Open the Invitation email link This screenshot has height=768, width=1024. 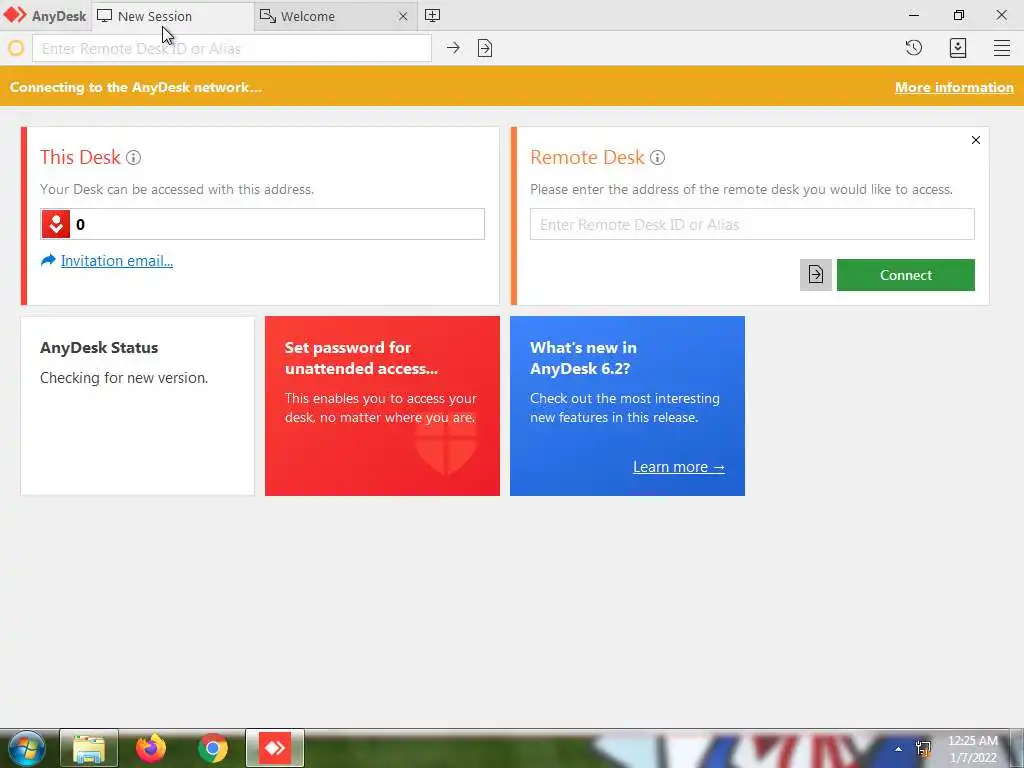116,261
